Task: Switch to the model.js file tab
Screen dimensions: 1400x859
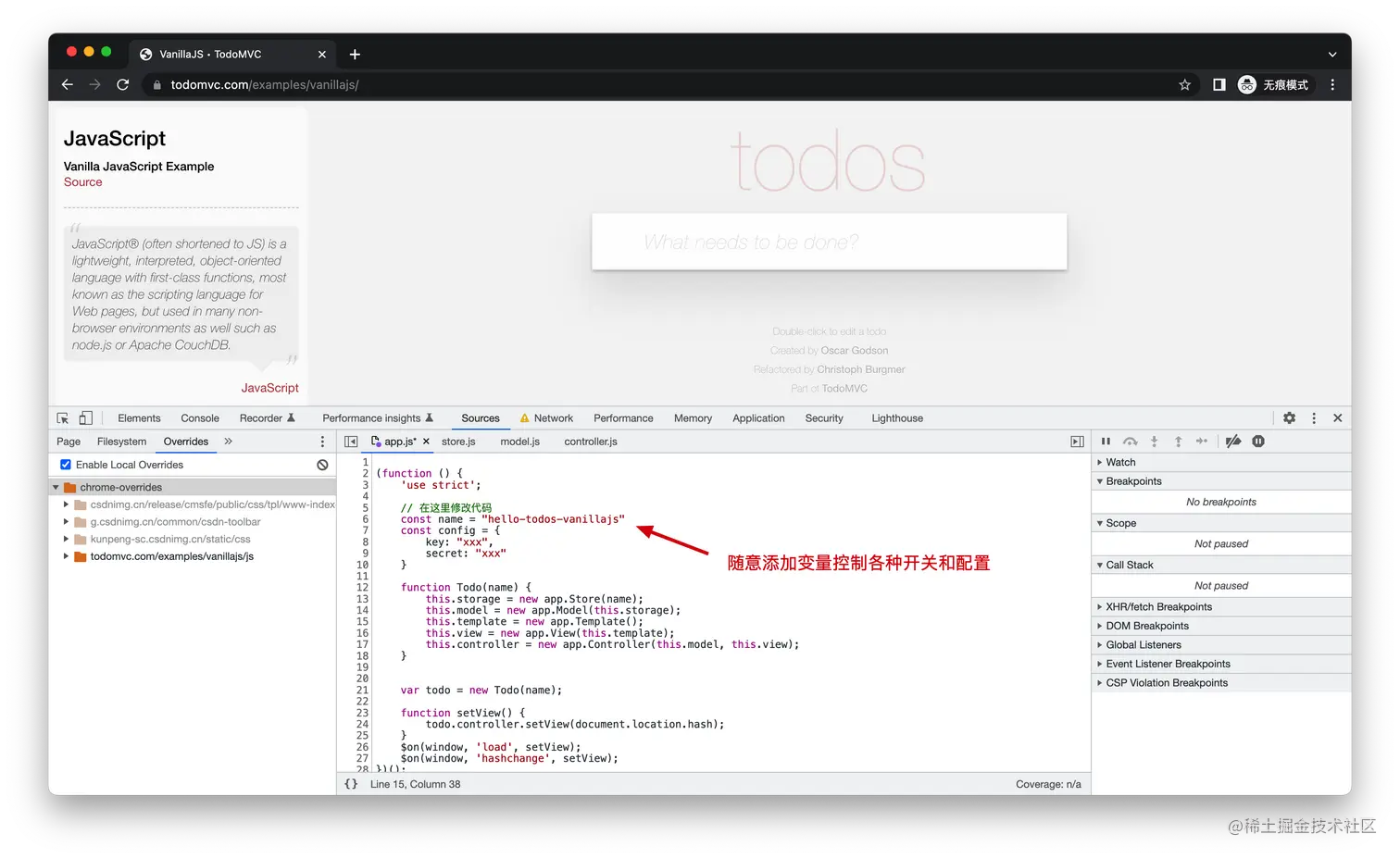Action: pos(519,442)
